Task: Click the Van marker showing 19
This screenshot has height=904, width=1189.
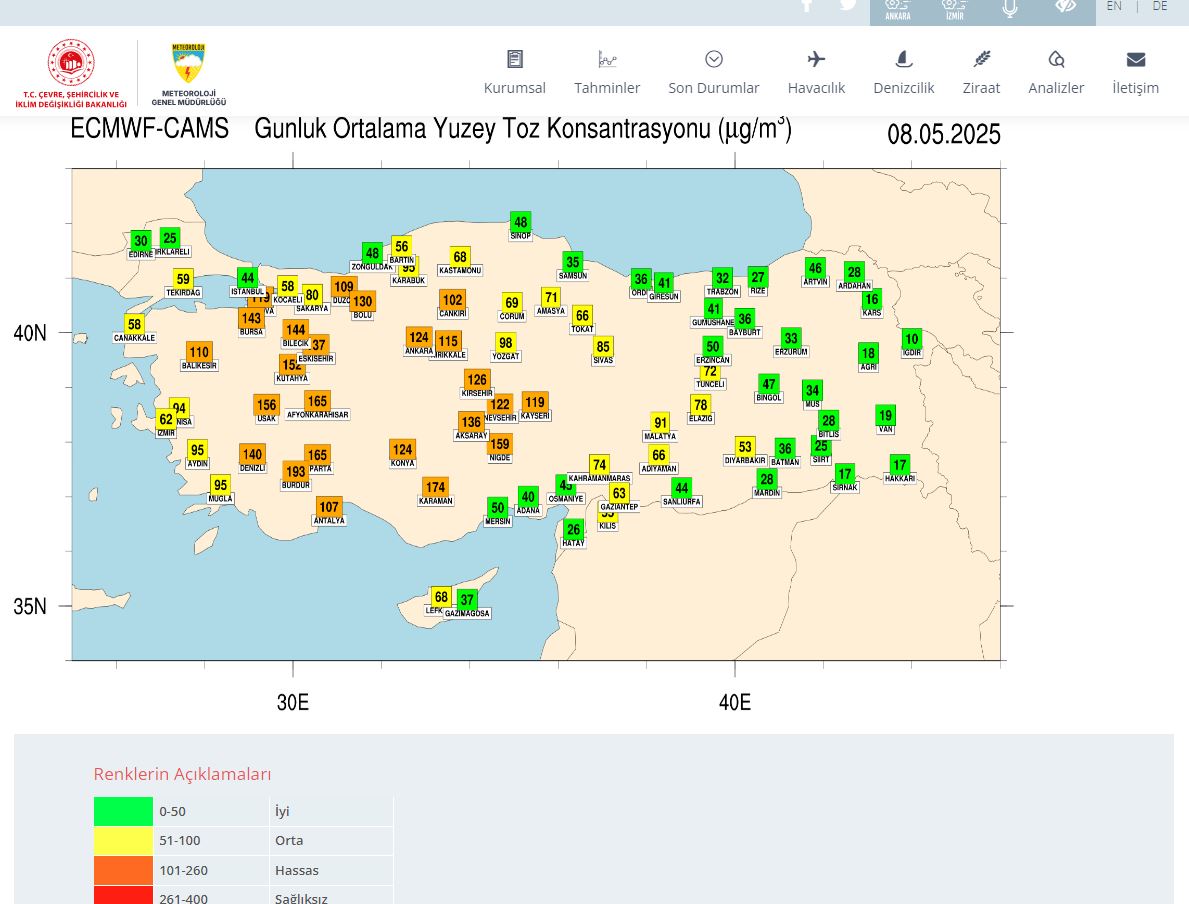Action: [886, 415]
